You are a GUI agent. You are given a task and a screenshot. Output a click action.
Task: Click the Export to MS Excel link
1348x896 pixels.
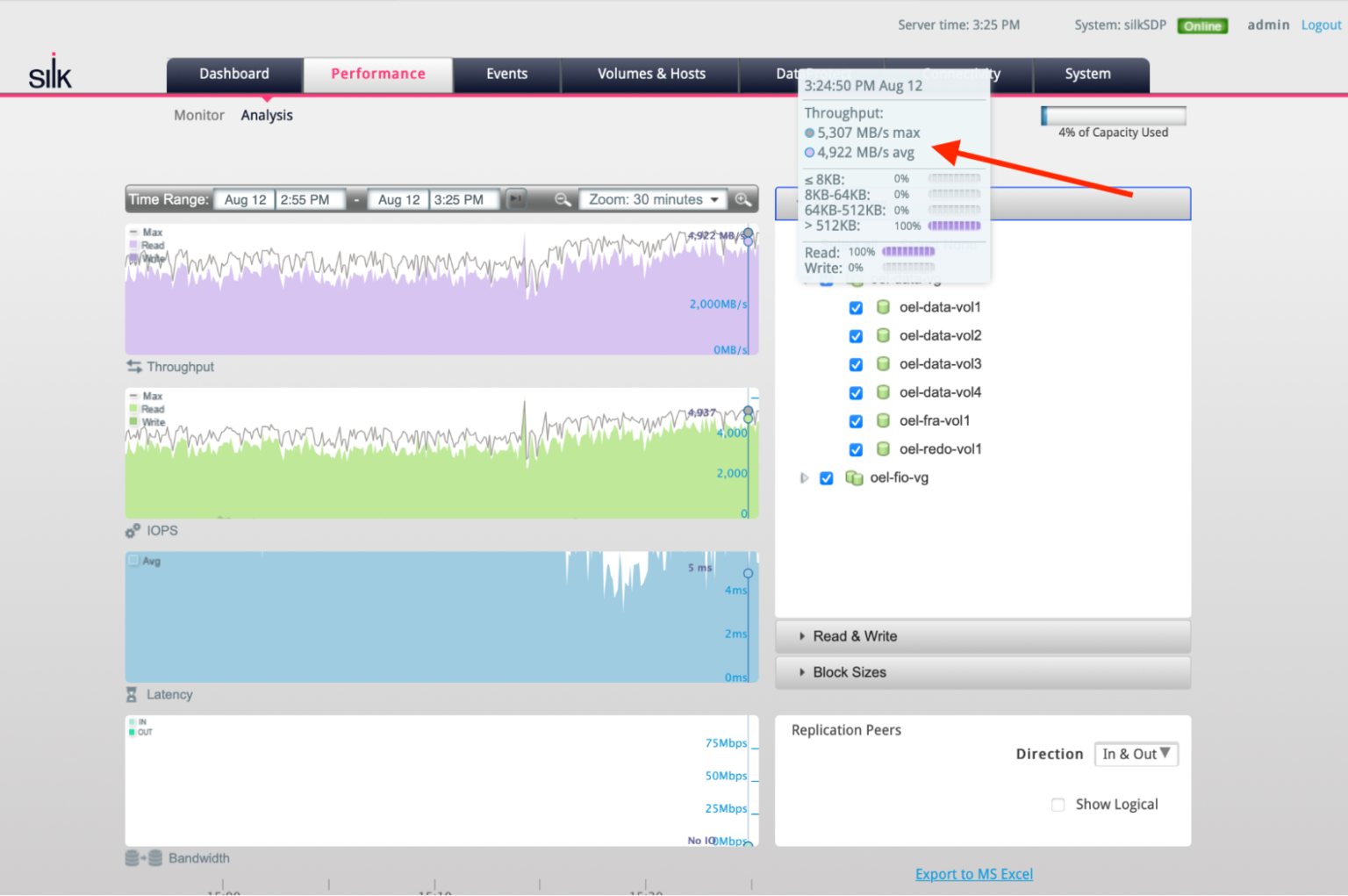tap(974, 873)
